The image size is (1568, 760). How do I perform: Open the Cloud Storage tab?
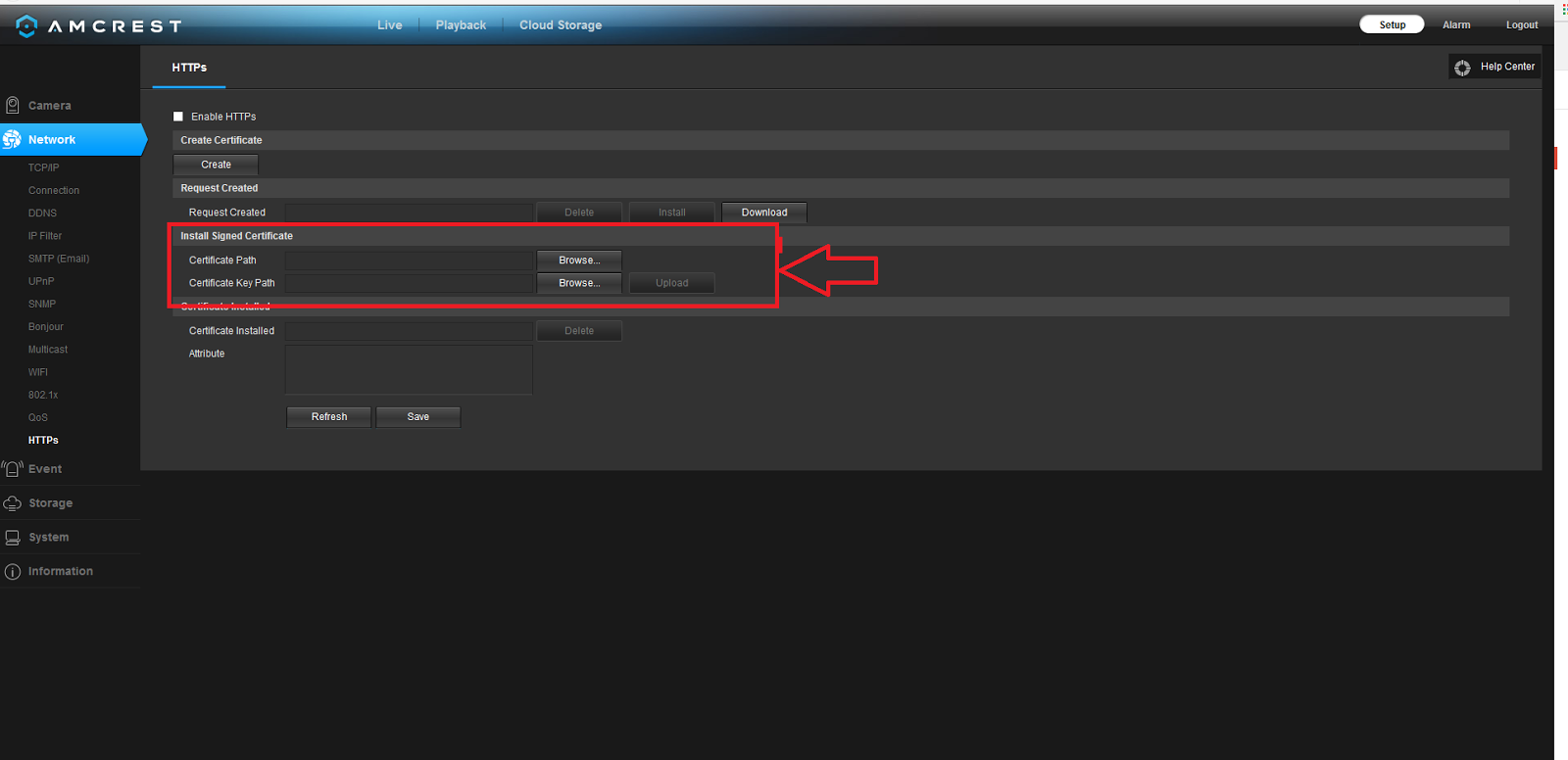point(561,25)
